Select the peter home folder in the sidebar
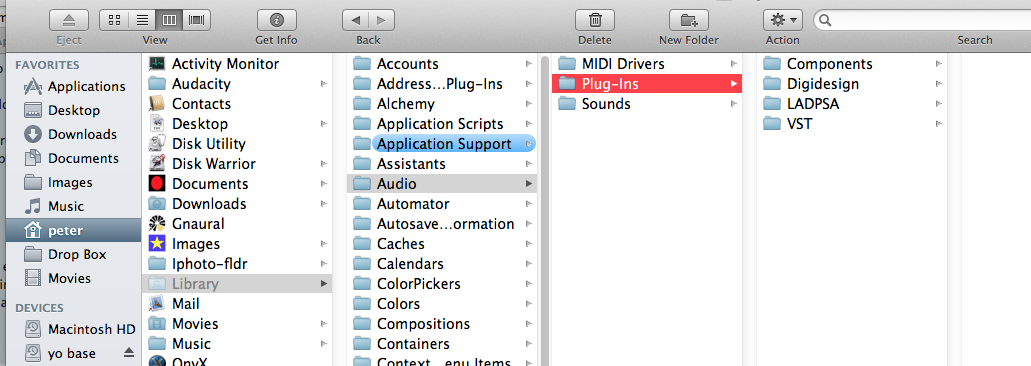This screenshot has width=1031, height=366. 73,231
